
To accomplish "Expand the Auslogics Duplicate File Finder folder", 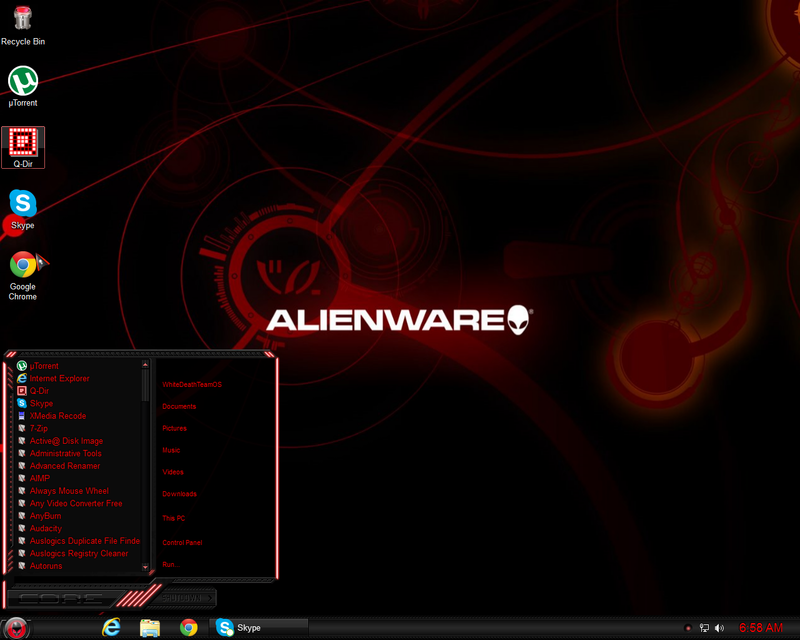I will pos(78,541).
